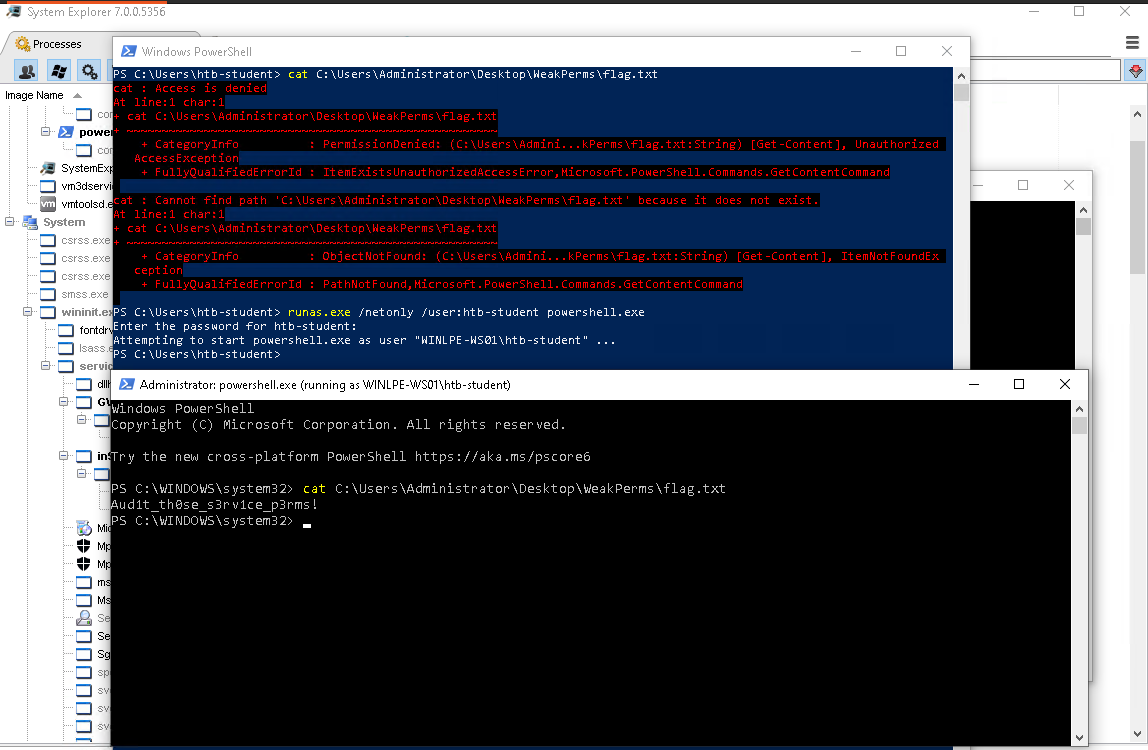Collapse the powershell process tree node
Viewport: 1148px width, 750px height.
46,132
